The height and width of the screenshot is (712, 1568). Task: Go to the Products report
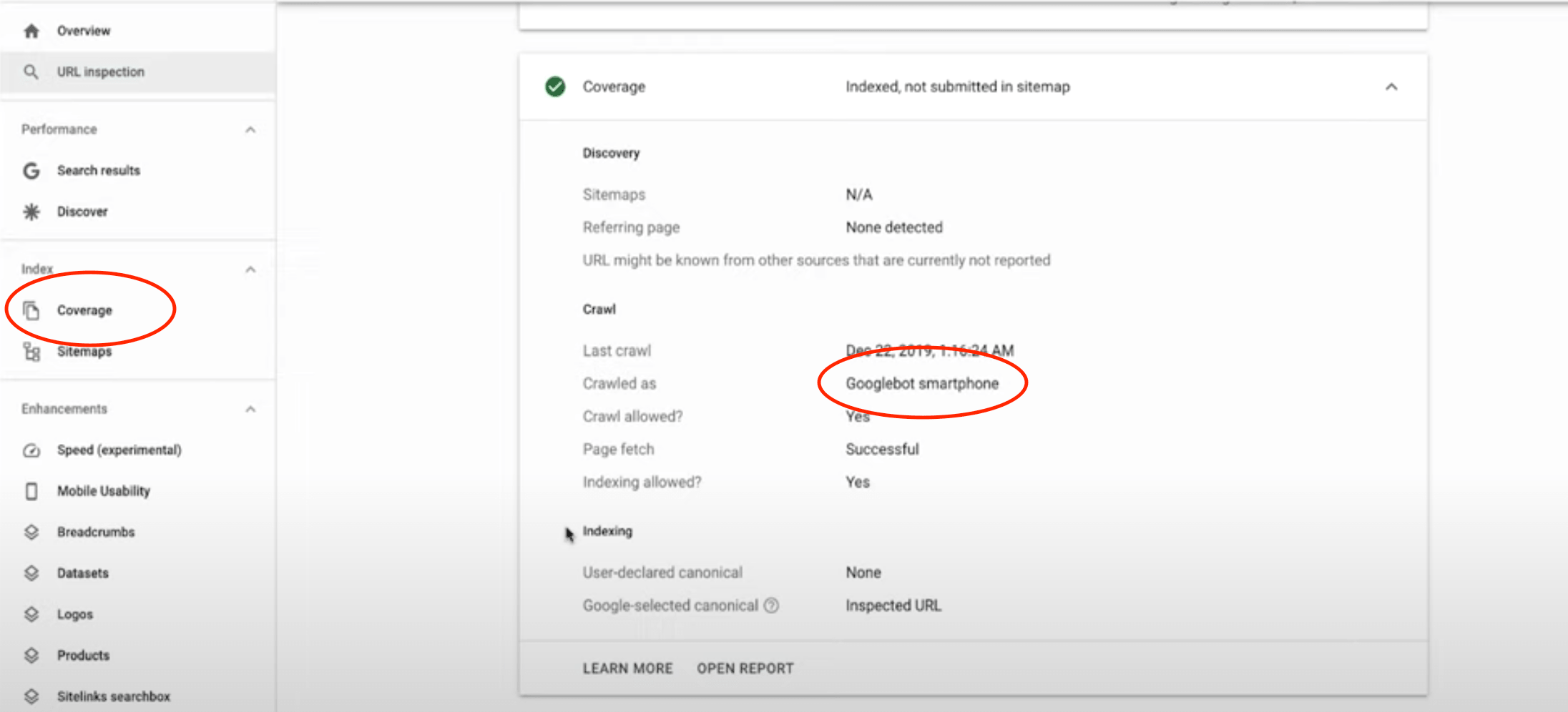click(x=83, y=656)
